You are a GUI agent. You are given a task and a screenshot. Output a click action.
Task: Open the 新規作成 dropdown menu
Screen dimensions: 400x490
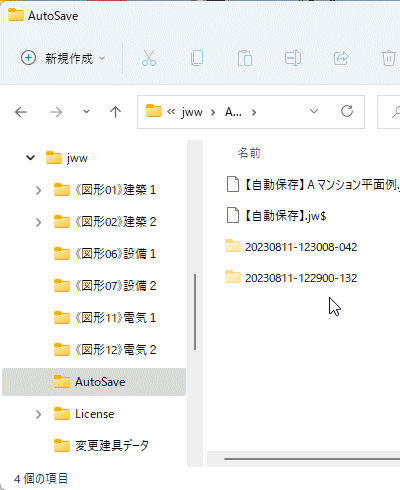click(63, 58)
